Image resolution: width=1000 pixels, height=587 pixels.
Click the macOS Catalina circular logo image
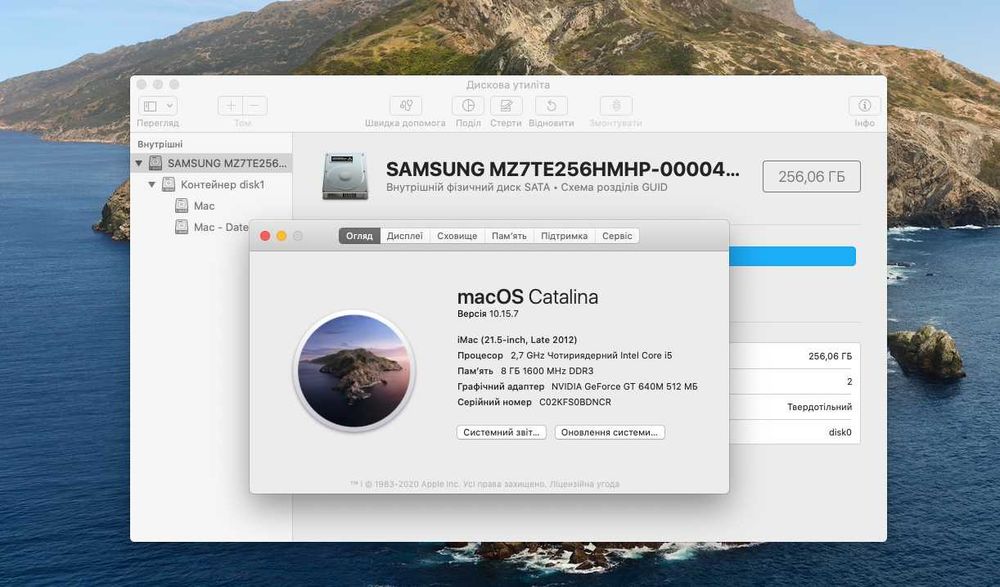(x=355, y=371)
